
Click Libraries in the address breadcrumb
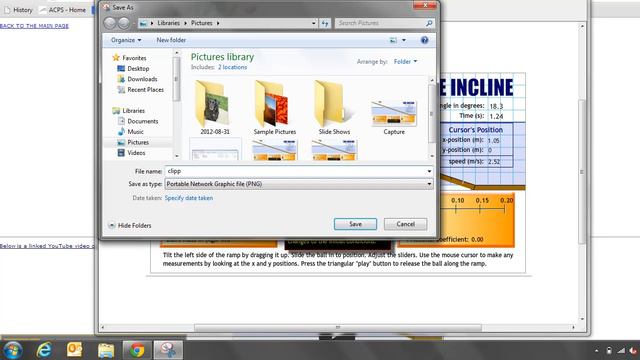(169, 23)
